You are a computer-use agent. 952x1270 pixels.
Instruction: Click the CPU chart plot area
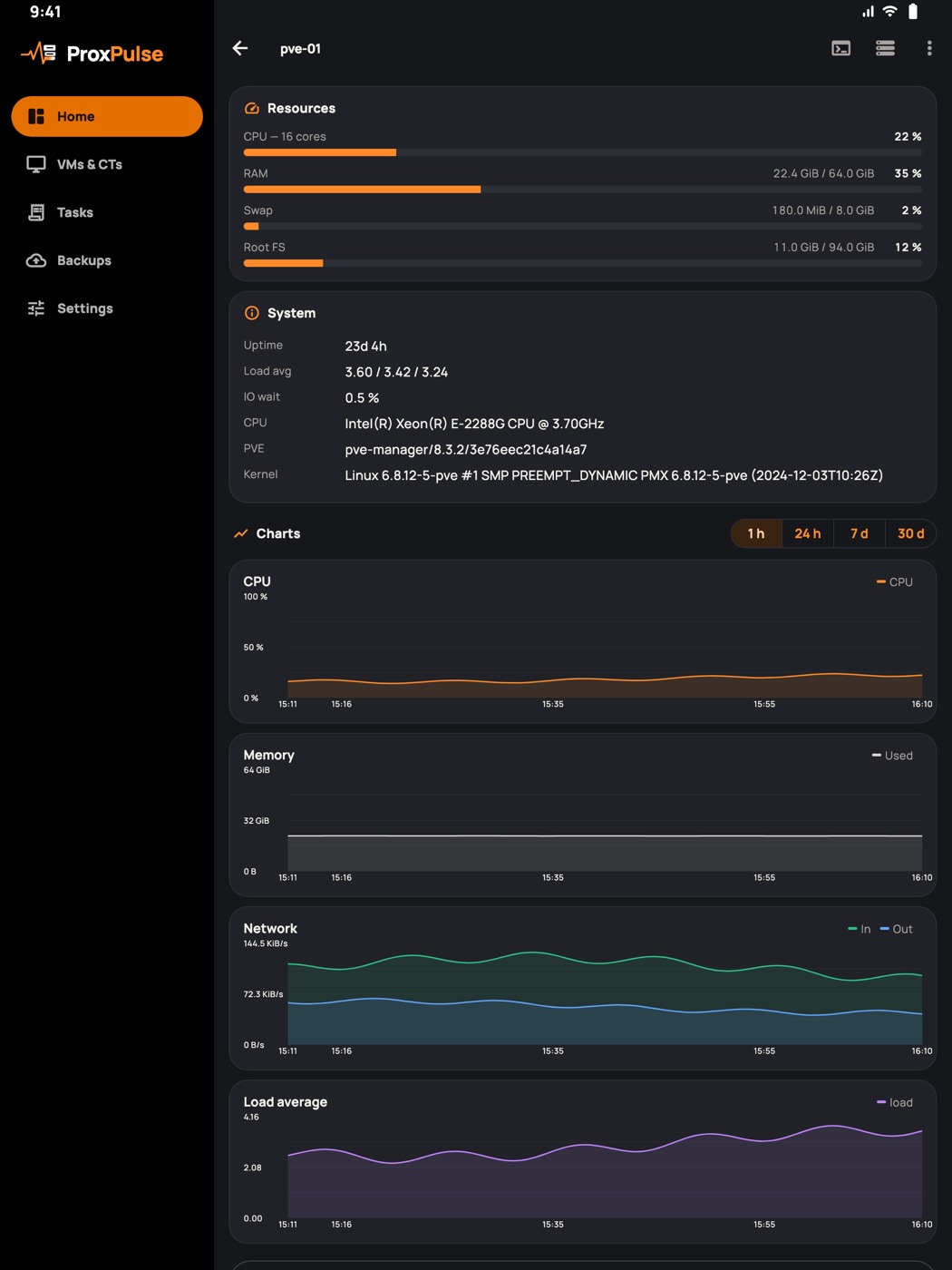[605, 648]
